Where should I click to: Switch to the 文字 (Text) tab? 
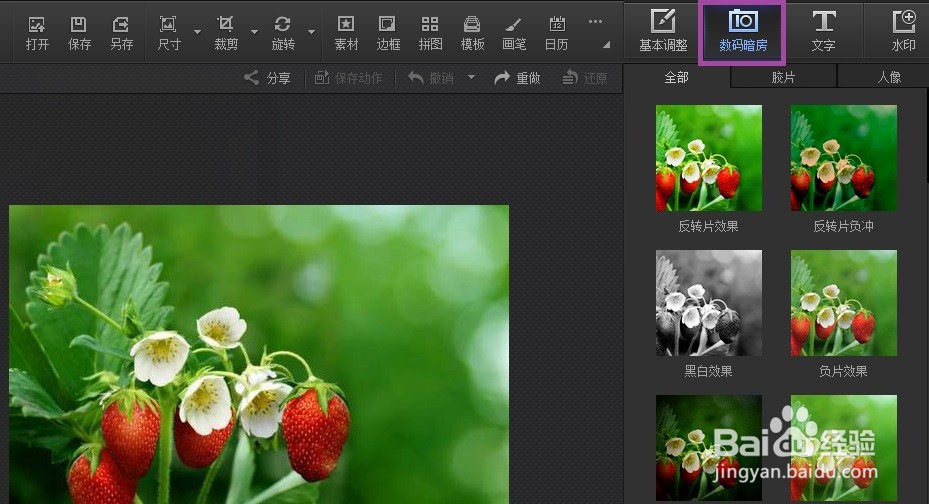824,31
